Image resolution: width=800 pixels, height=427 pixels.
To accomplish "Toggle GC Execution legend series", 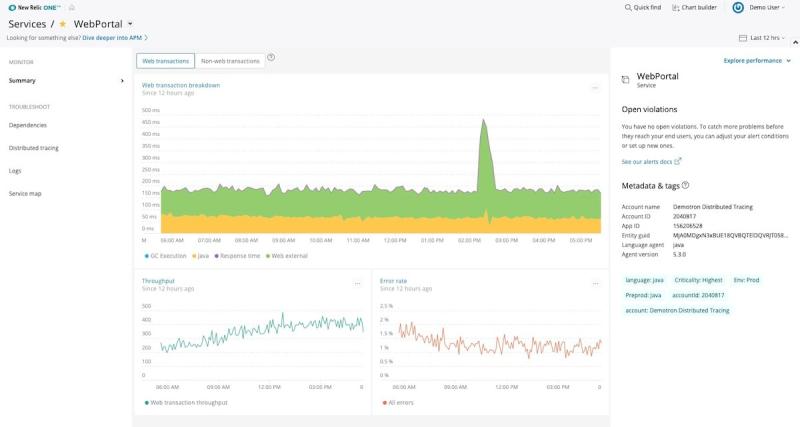I will click(x=166, y=256).
